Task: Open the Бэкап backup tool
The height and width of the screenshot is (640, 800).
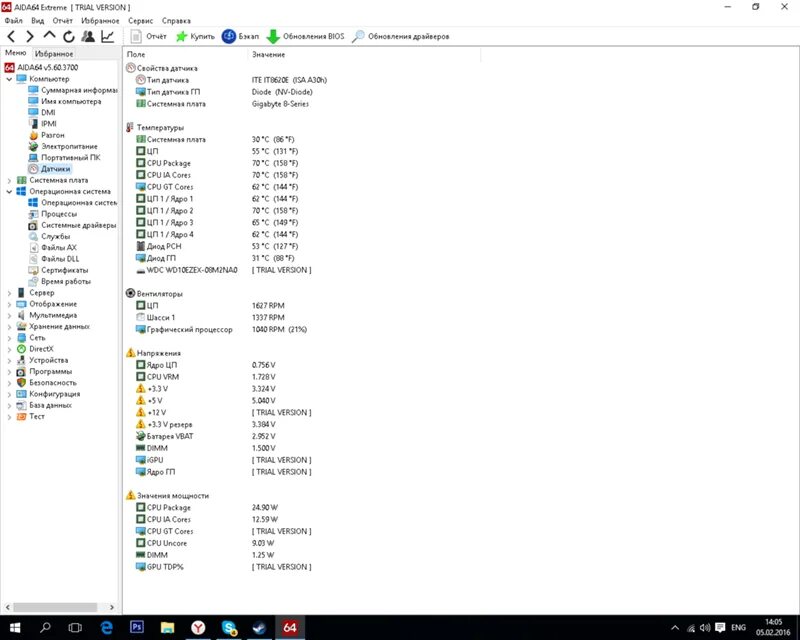Action: click(240, 36)
